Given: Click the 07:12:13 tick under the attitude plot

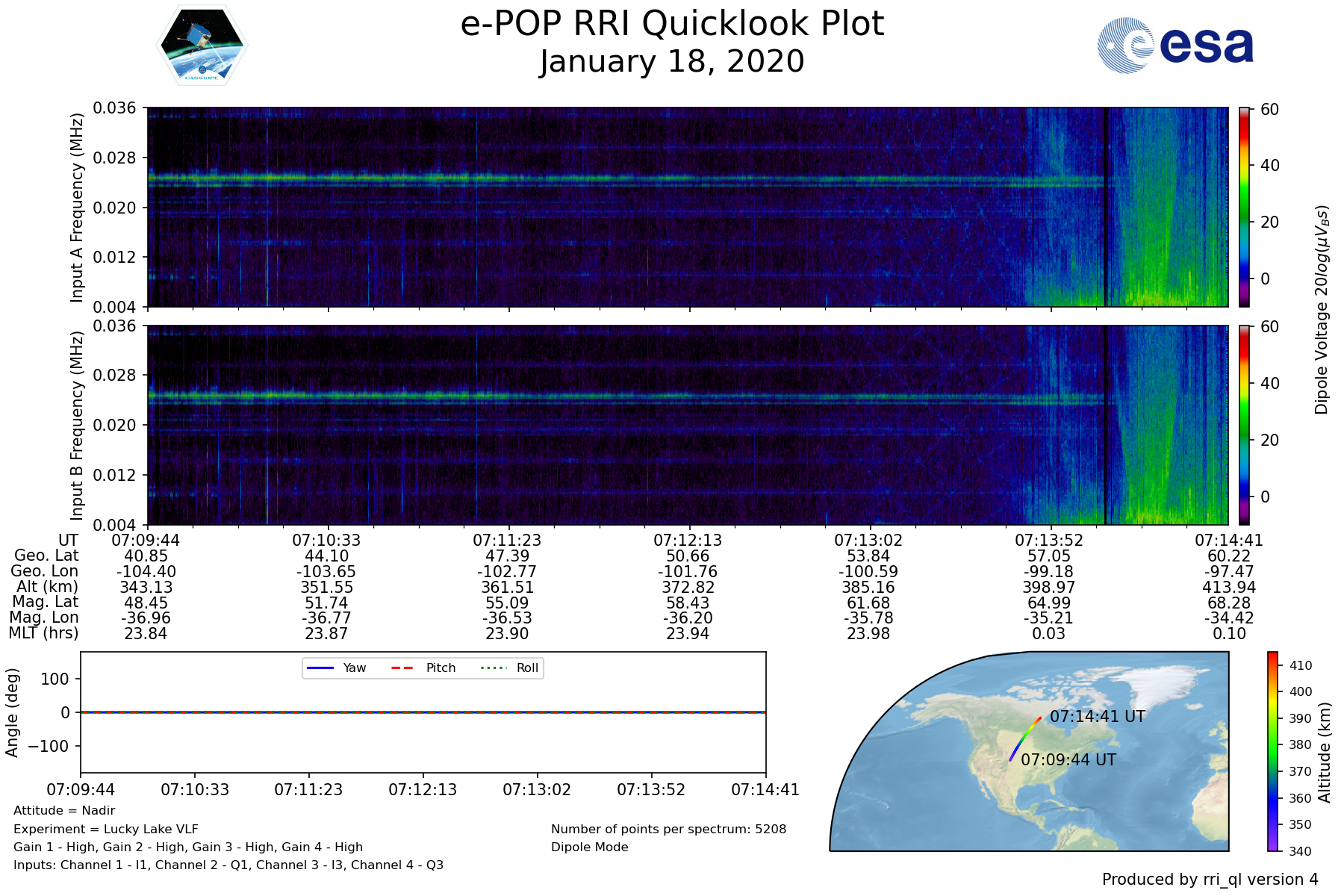Looking at the screenshot, I should [423, 790].
